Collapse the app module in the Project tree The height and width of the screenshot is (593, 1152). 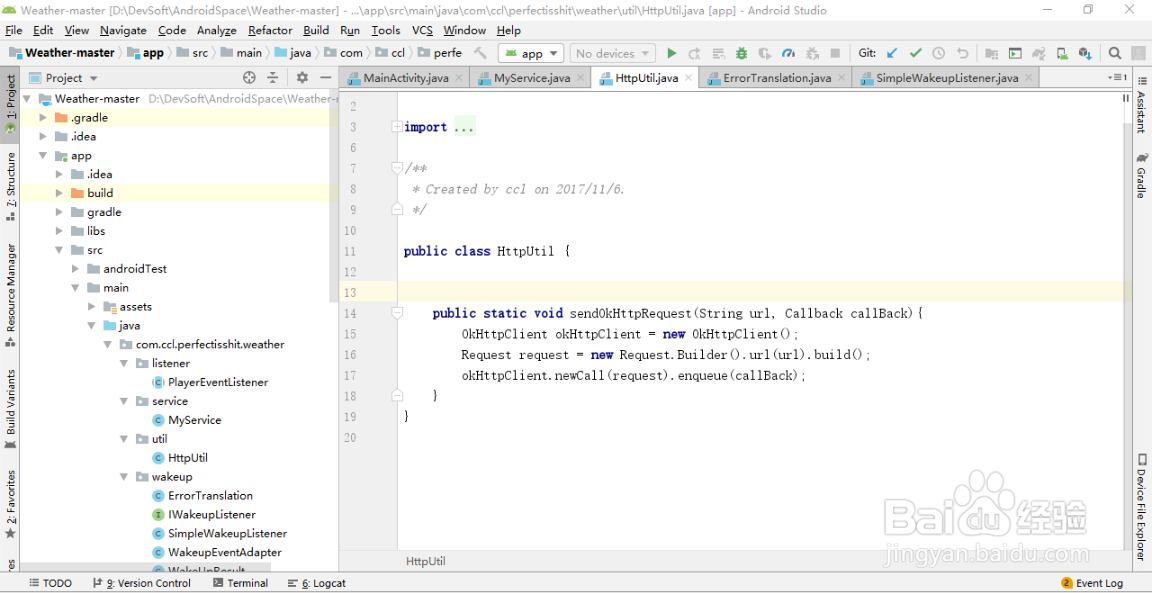[42, 155]
